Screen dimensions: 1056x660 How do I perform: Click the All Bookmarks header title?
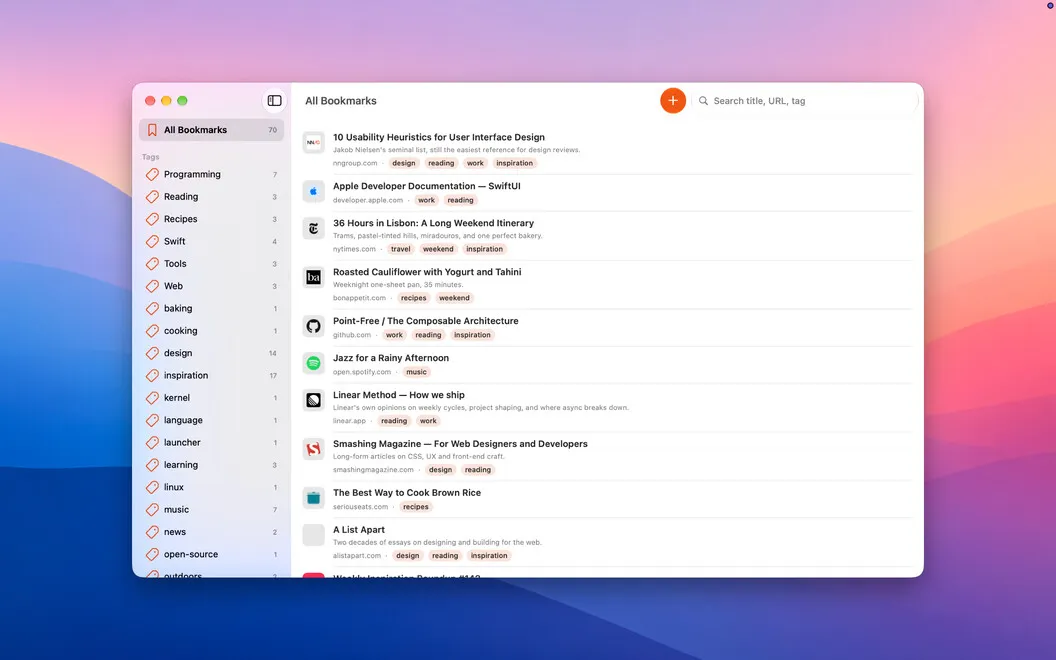click(x=341, y=101)
